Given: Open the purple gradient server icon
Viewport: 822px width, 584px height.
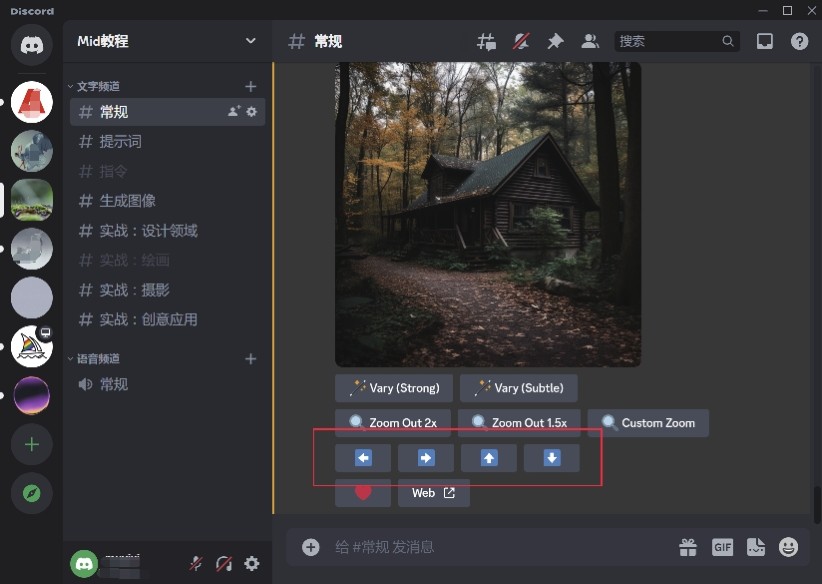Looking at the screenshot, I should pos(31,395).
